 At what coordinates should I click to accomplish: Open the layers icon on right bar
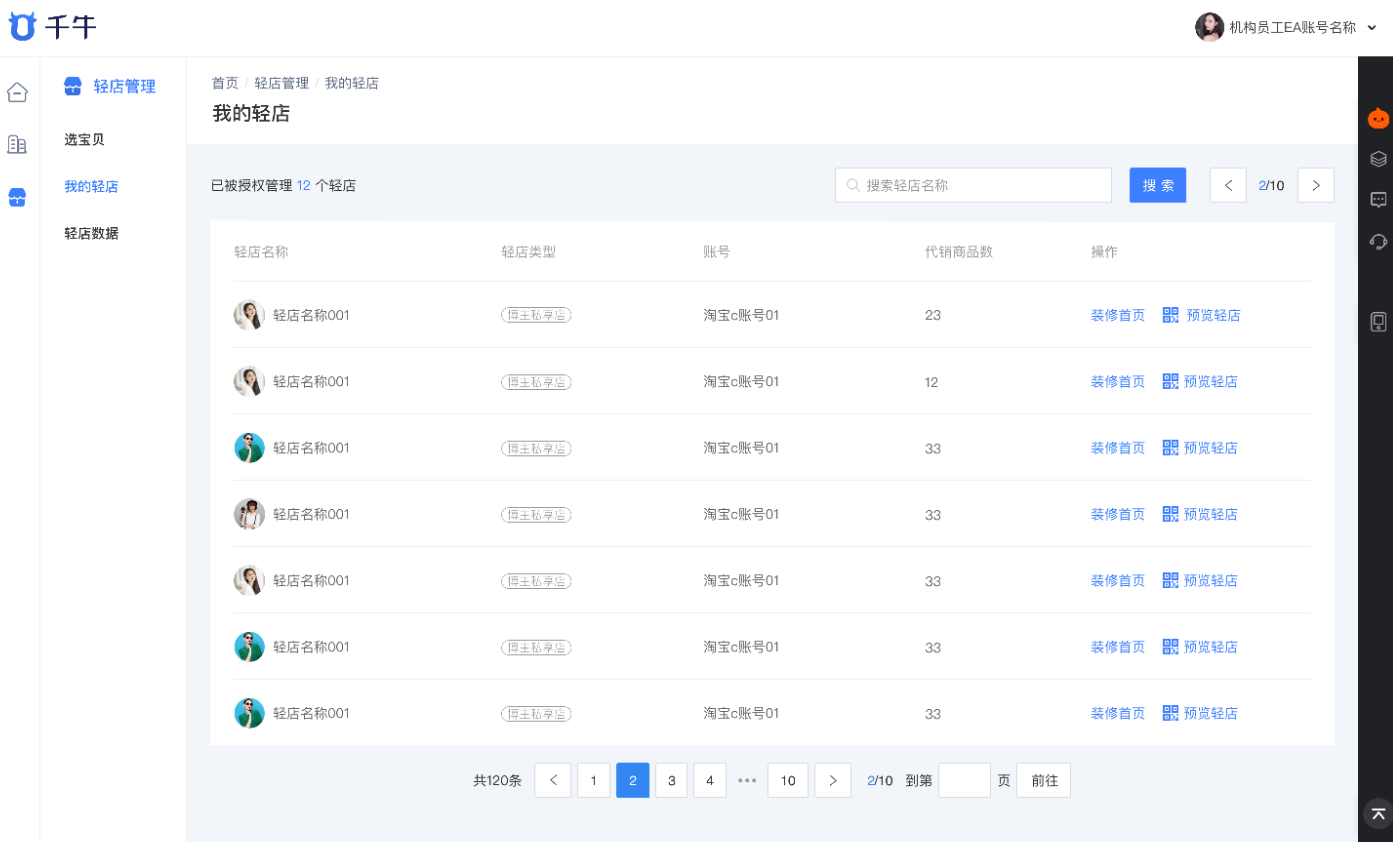coord(1378,159)
